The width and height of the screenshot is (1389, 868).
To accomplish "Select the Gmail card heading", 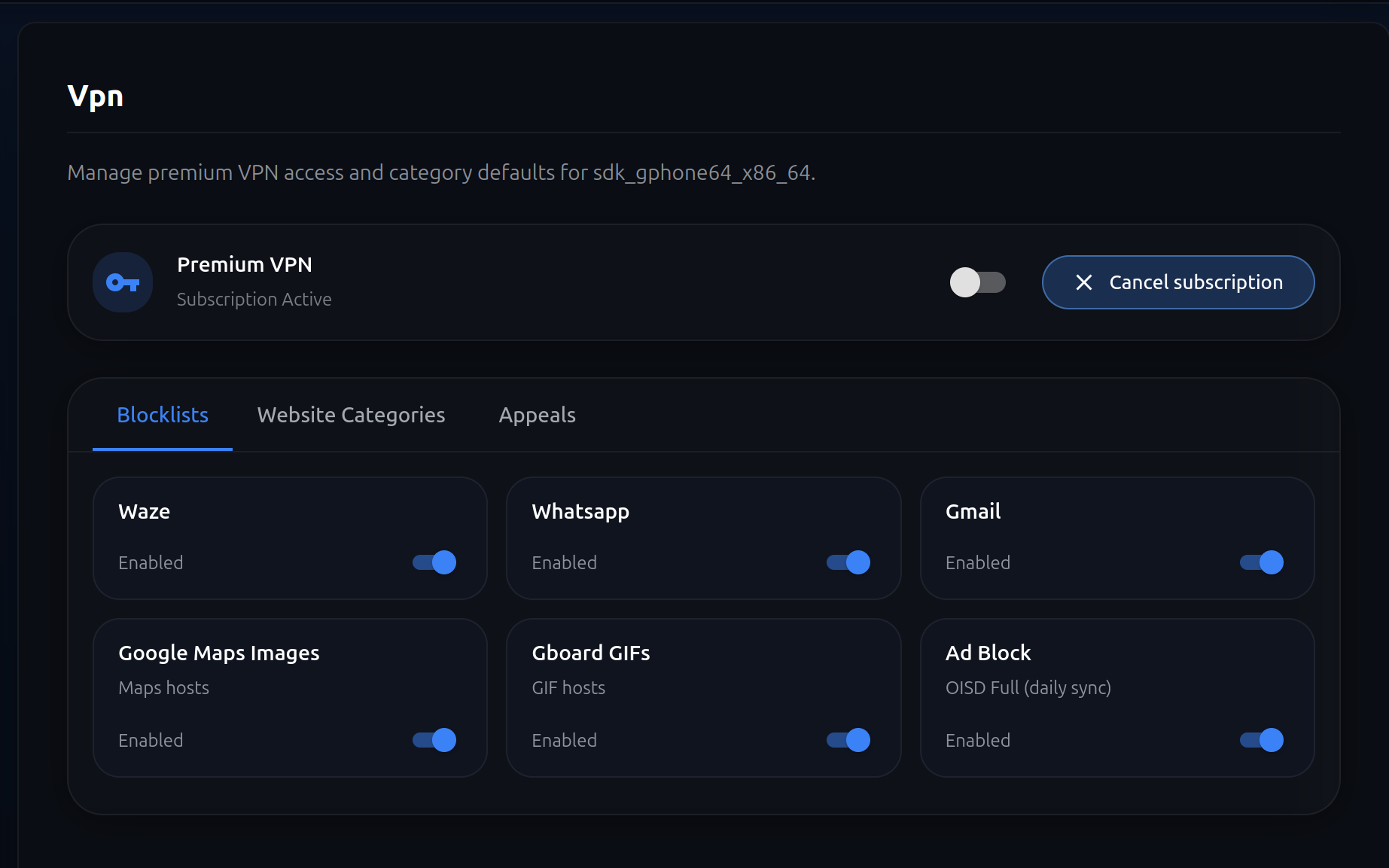I will [x=973, y=512].
